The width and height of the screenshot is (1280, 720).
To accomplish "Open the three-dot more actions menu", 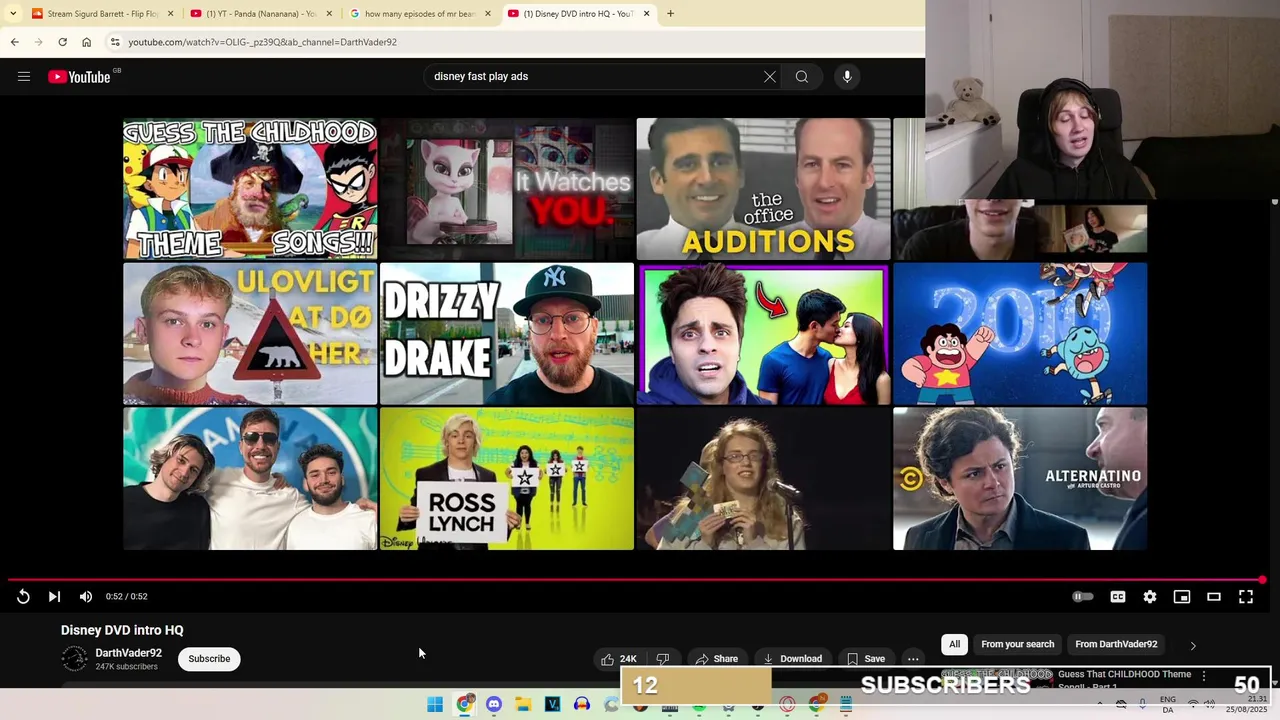I will (x=913, y=659).
